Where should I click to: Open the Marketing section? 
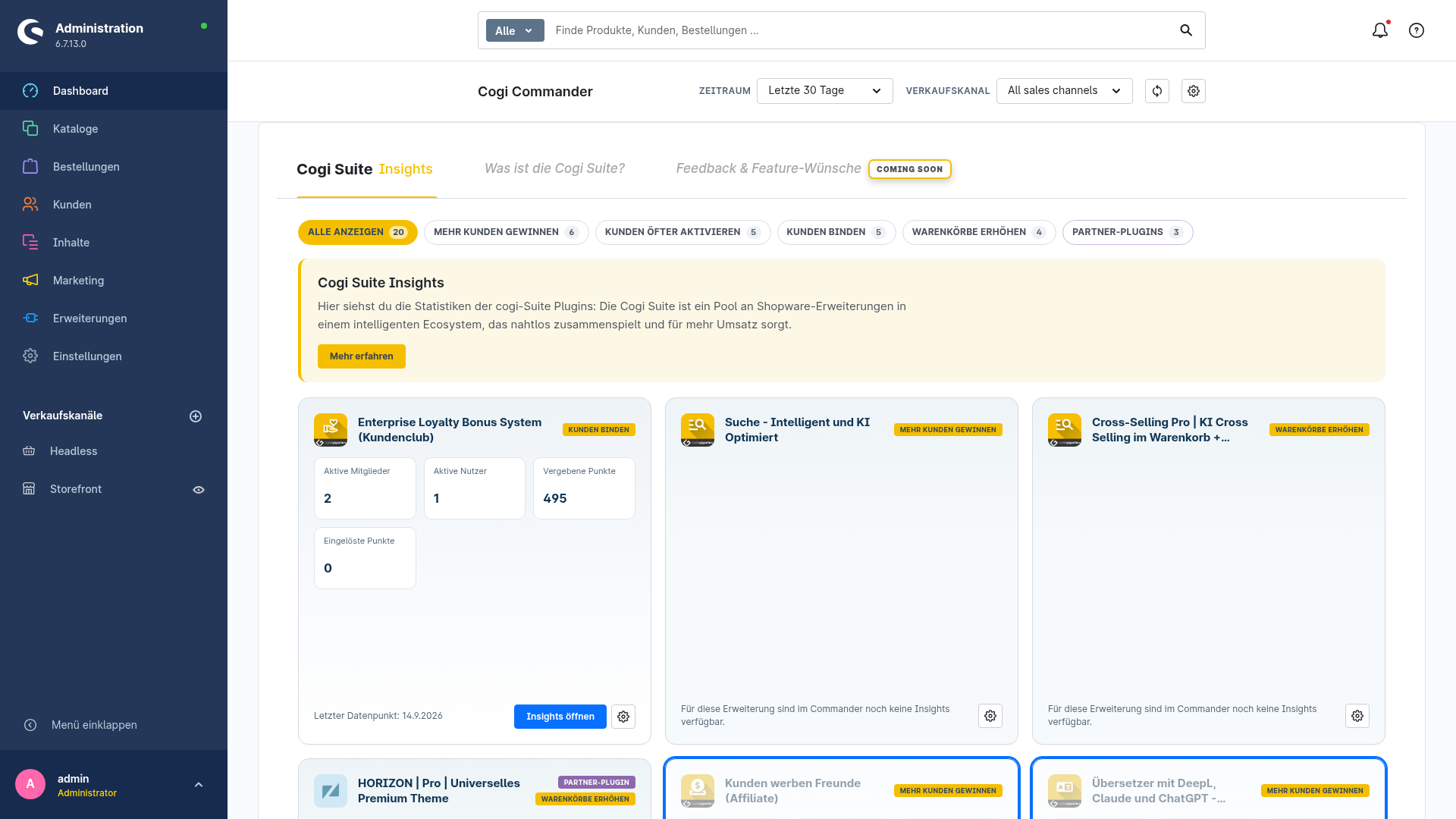point(114,281)
